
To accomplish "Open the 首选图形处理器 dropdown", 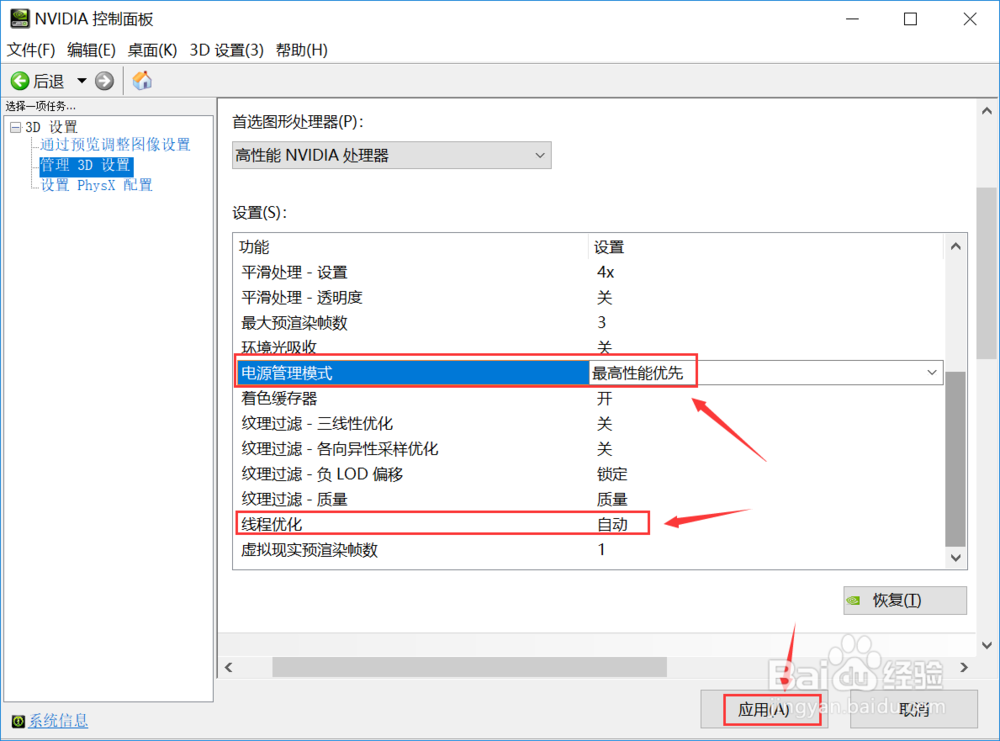I will [x=392, y=155].
